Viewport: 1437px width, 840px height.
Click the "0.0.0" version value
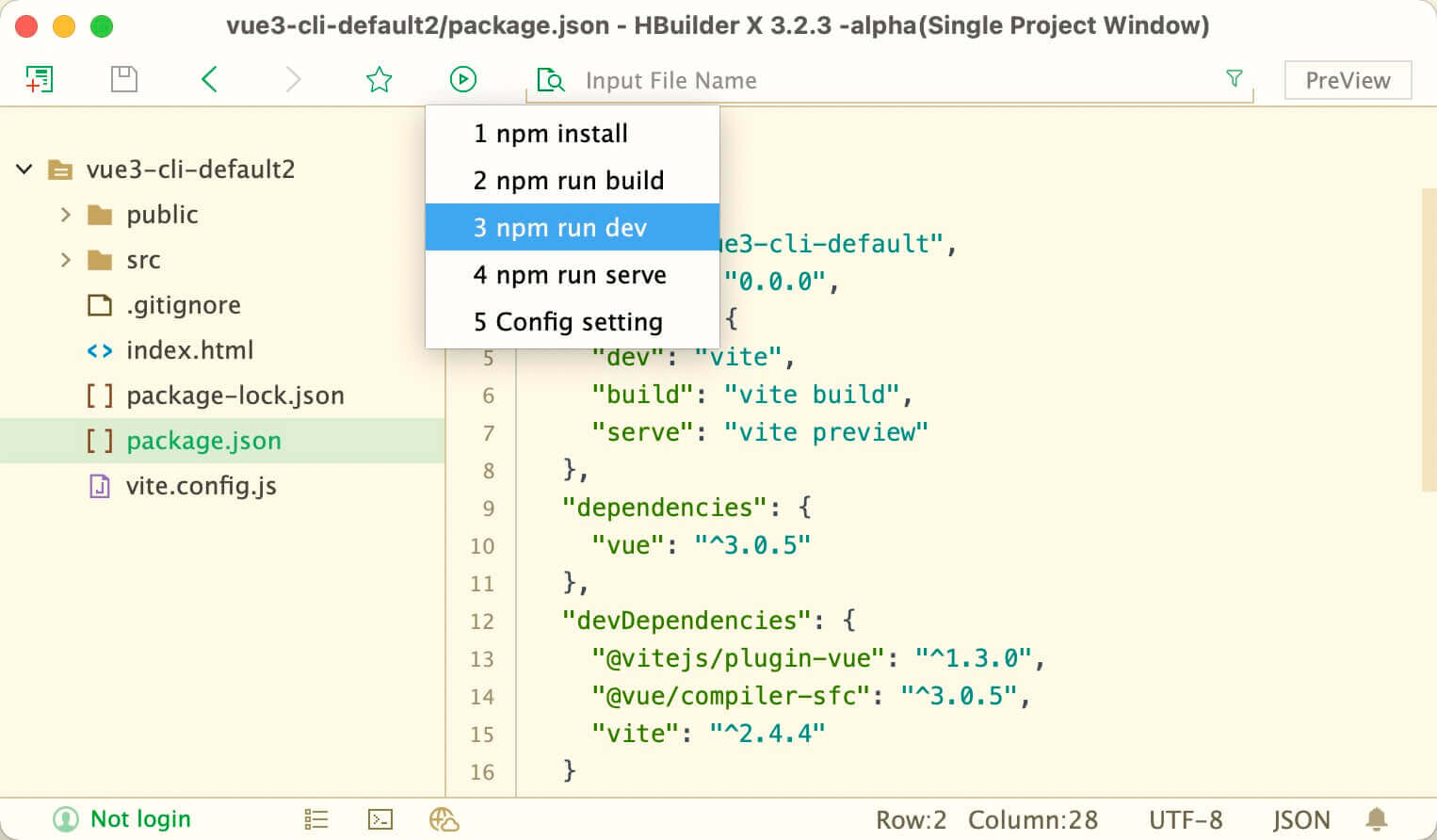[x=775, y=282]
